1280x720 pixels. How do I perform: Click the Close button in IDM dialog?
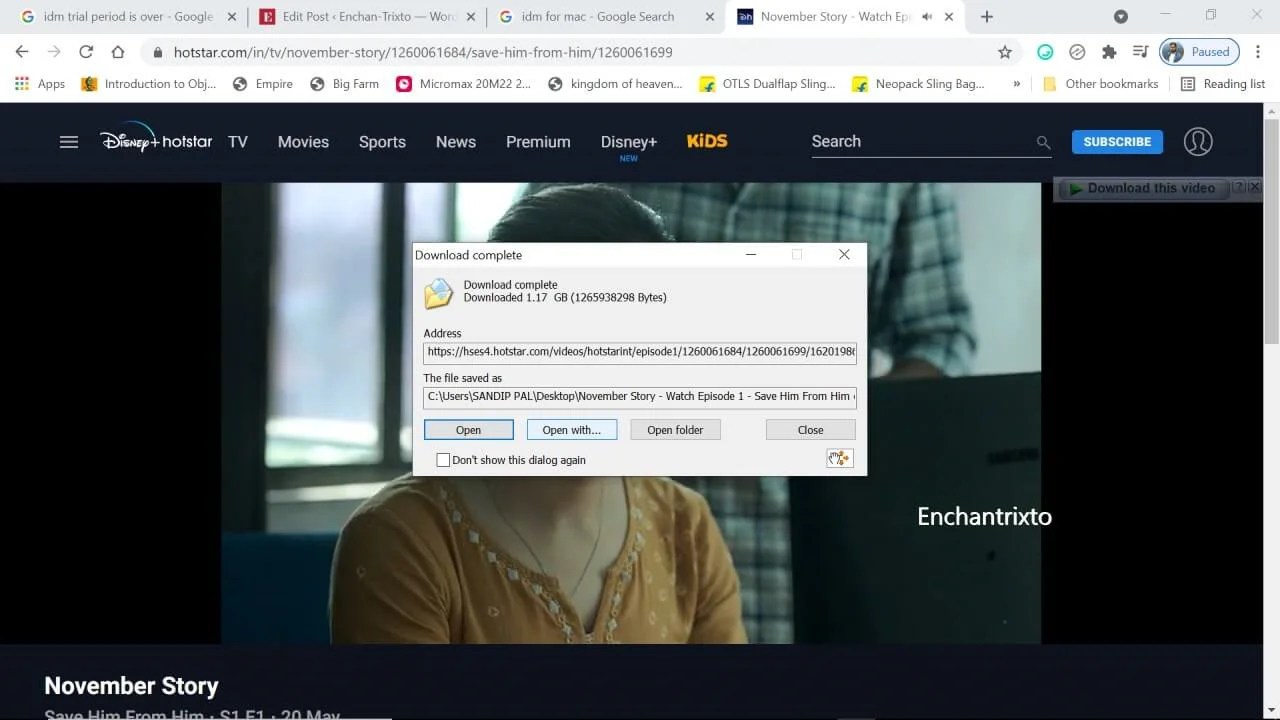tap(810, 430)
